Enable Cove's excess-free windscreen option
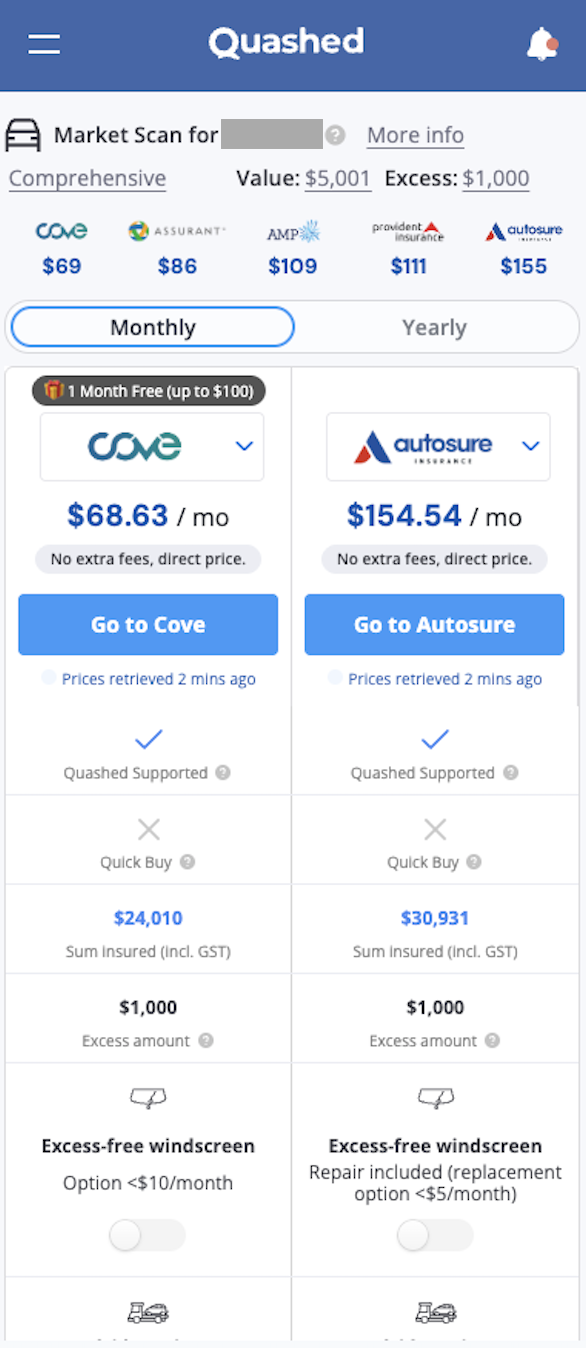Viewport: 586px width, 1348px height. coord(147,1235)
